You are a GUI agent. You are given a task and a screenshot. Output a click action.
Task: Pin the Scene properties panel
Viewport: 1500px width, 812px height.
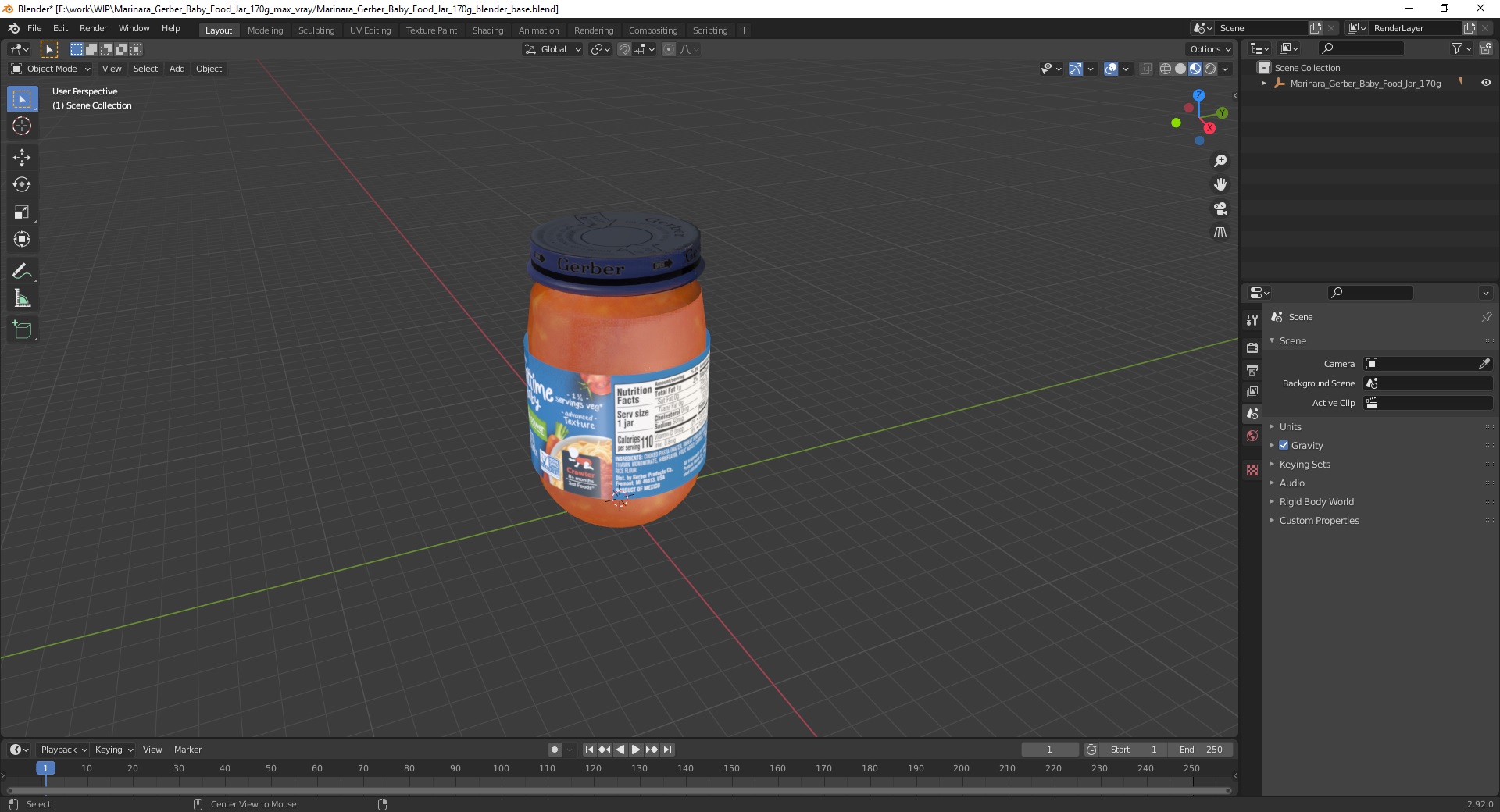point(1486,317)
